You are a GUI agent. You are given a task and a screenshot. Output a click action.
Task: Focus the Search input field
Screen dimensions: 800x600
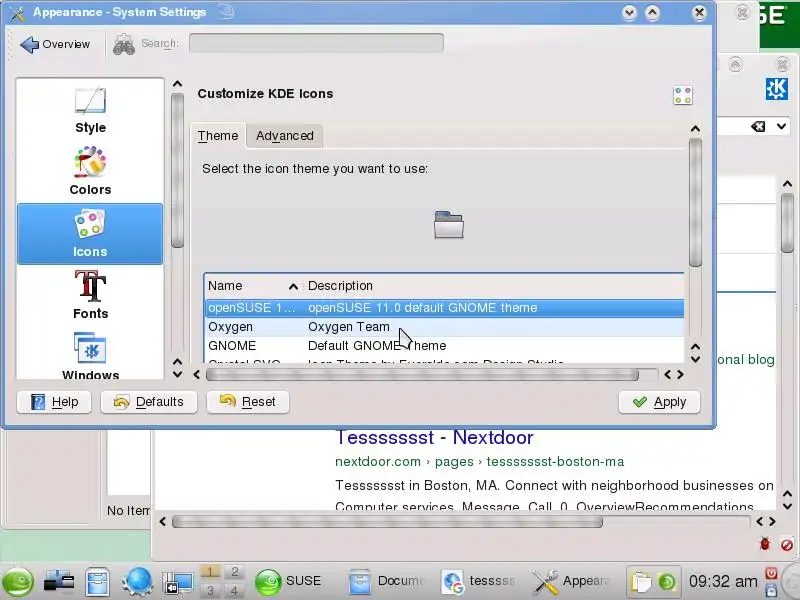(316, 43)
